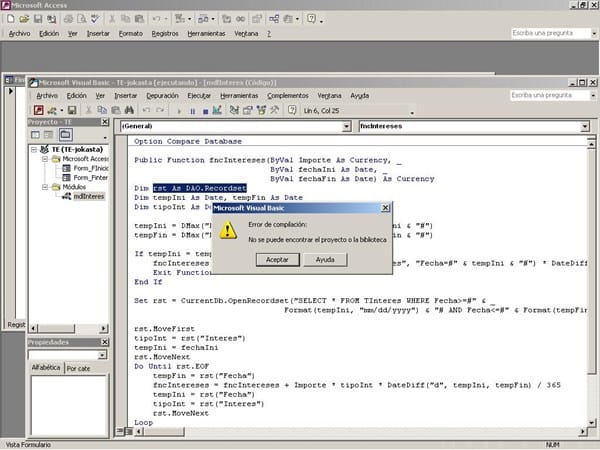
Task: Click the View Microsoft Access icon
Action: pyautogui.click(x=37, y=110)
